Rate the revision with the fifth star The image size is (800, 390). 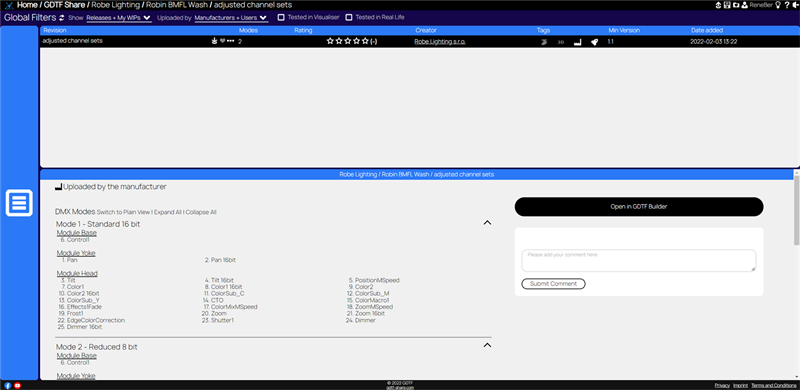pos(365,41)
